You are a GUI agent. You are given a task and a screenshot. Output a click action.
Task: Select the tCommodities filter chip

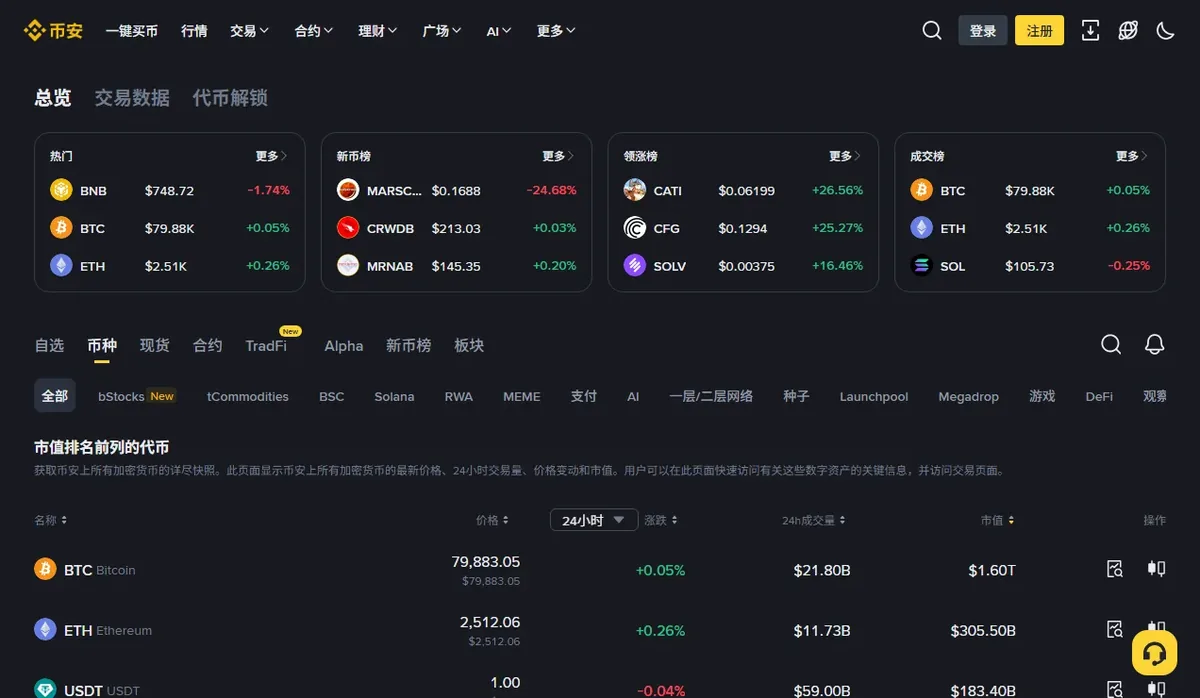click(x=248, y=396)
